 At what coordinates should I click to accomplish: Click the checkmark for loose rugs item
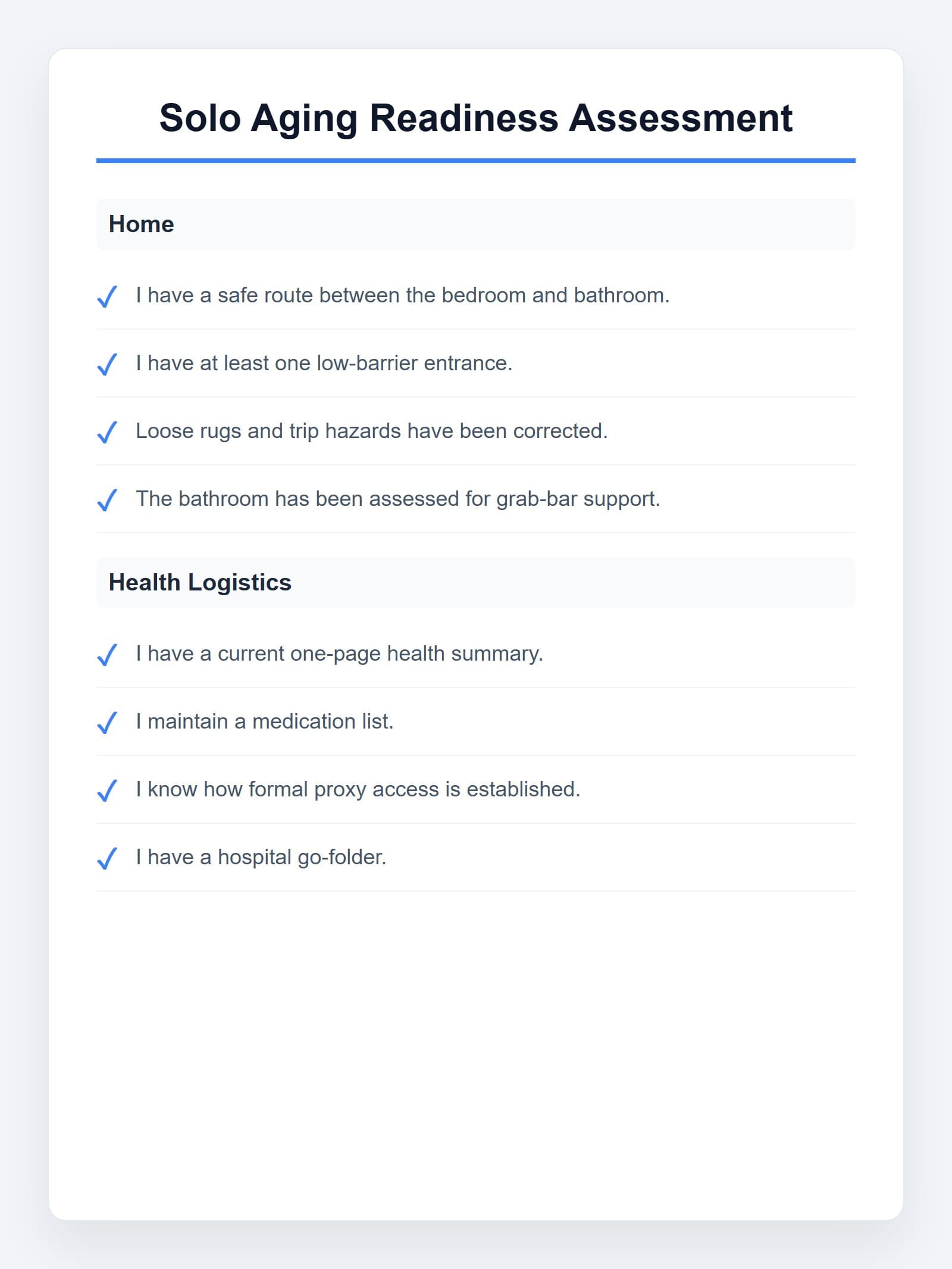point(107,432)
